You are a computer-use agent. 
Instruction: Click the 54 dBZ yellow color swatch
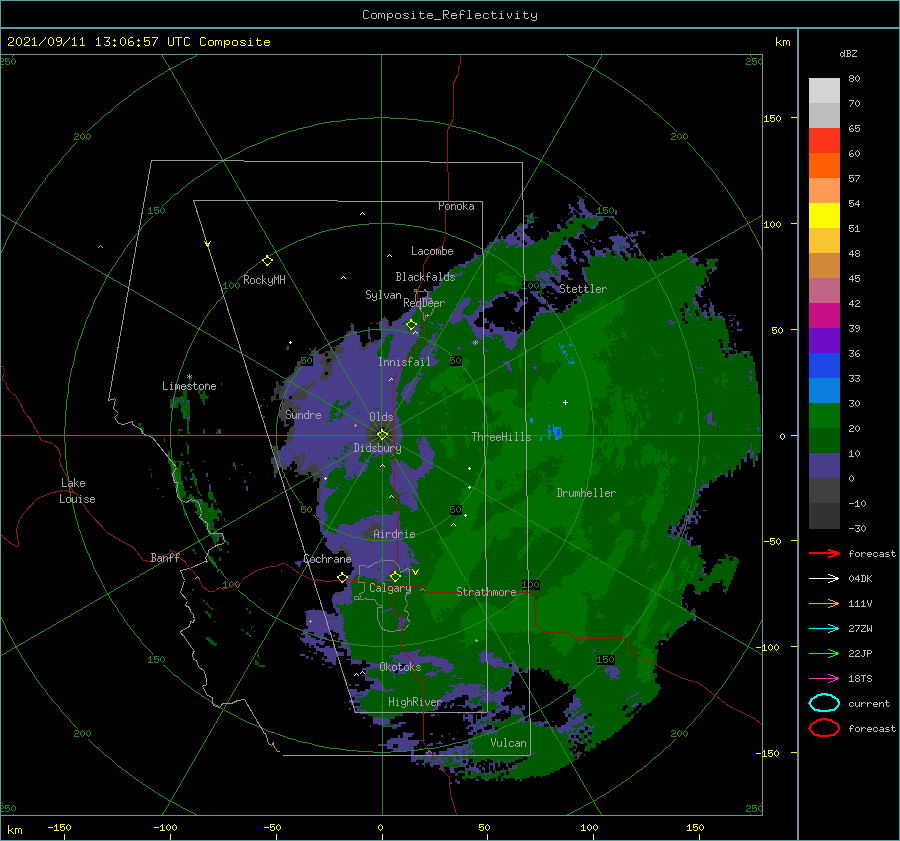[824, 215]
